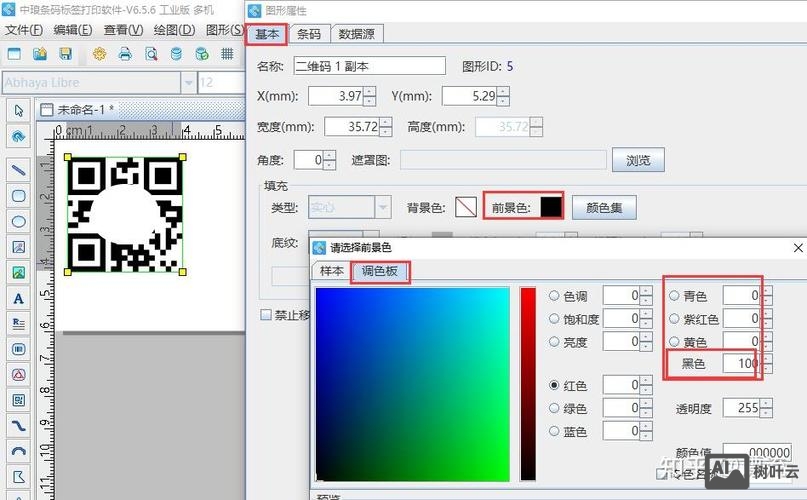Select the wavy curve tool
The width and height of the screenshot is (807, 500).
tap(19, 426)
